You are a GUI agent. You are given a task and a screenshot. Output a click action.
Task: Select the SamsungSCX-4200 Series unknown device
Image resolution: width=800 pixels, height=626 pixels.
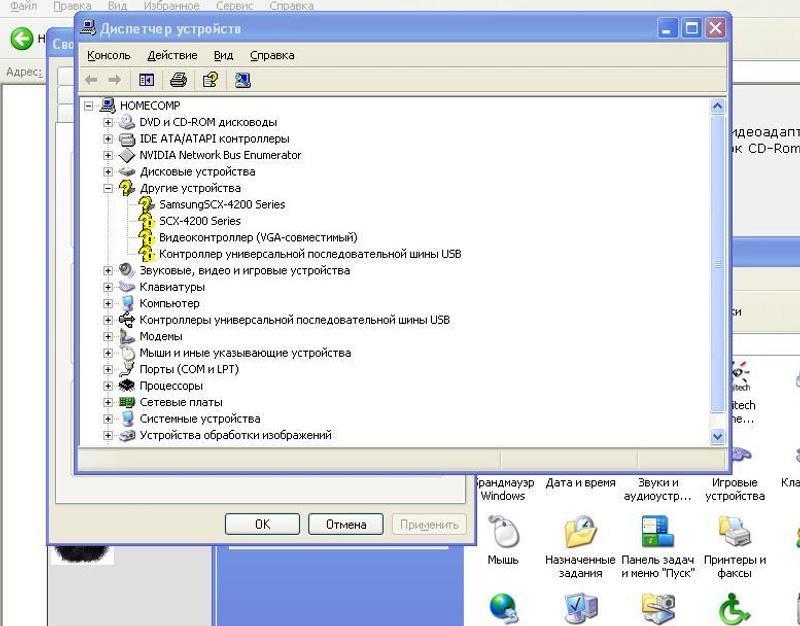tap(221, 204)
